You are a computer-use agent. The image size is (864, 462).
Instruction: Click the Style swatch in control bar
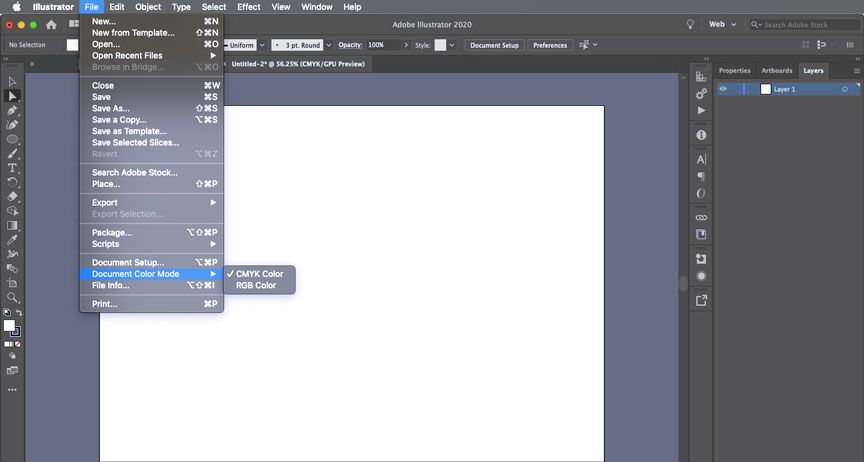coord(440,45)
